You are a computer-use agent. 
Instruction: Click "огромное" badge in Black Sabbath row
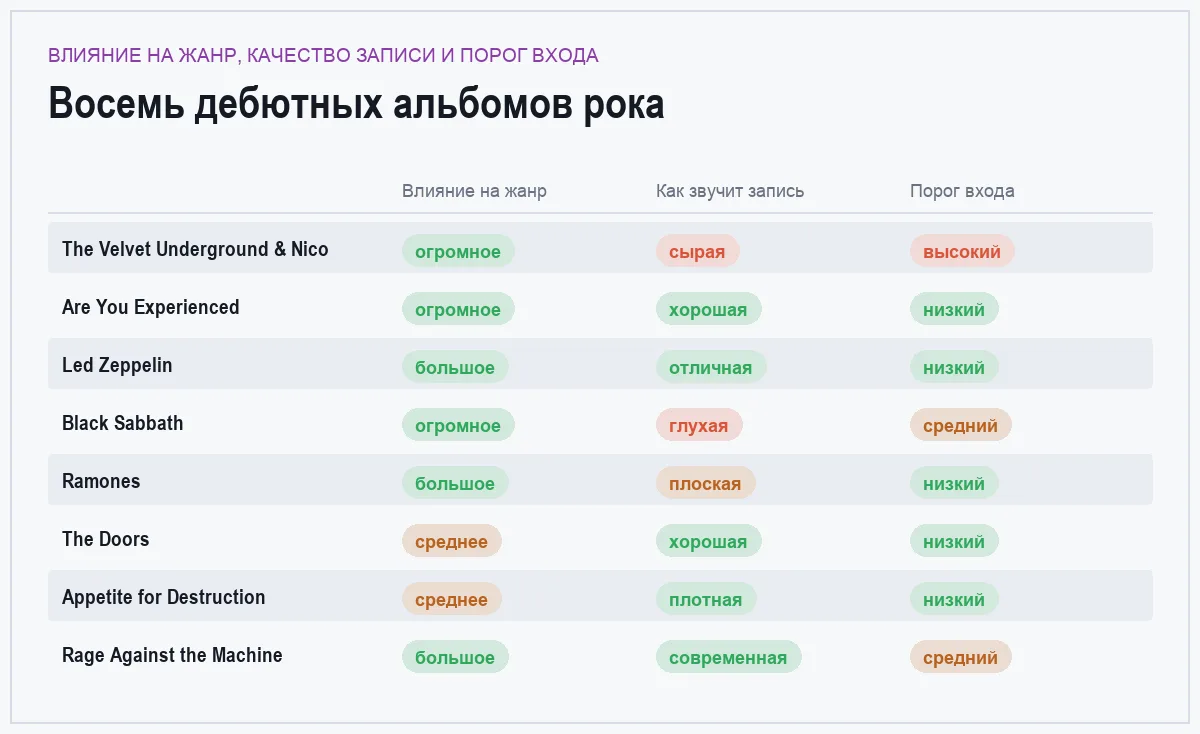point(458,425)
